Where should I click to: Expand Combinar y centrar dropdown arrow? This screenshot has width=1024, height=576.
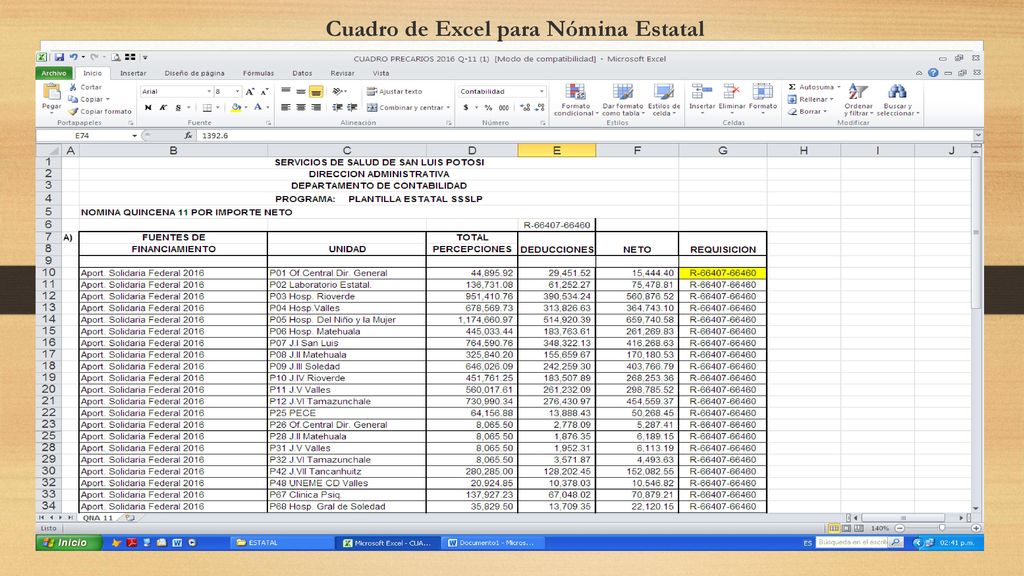449,108
